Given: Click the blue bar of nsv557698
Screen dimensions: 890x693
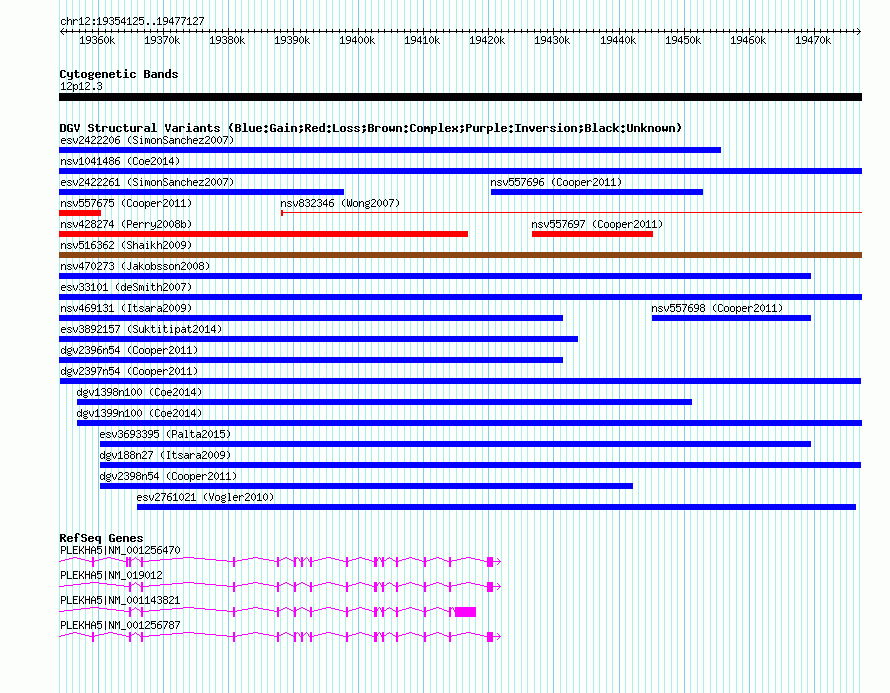Looking at the screenshot, I should tap(732, 318).
